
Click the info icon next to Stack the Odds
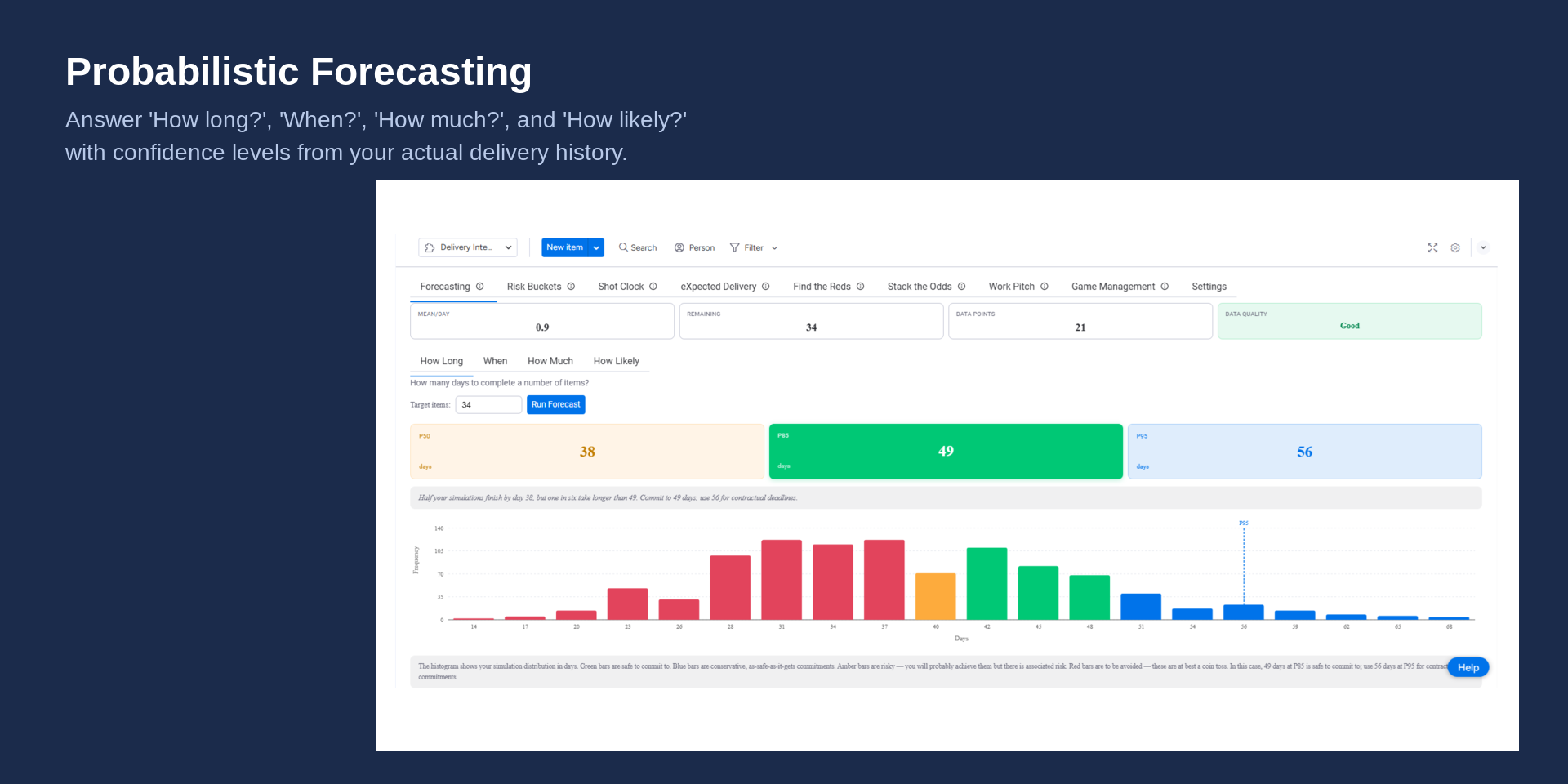[x=962, y=287]
